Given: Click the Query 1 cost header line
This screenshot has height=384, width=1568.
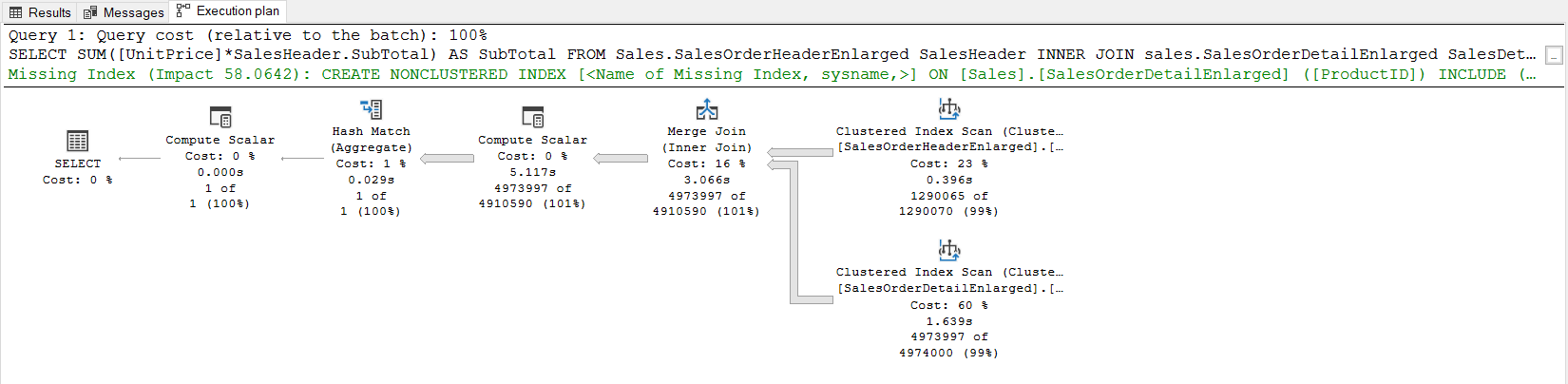Looking at the screenshot, I should click(247, 35).
